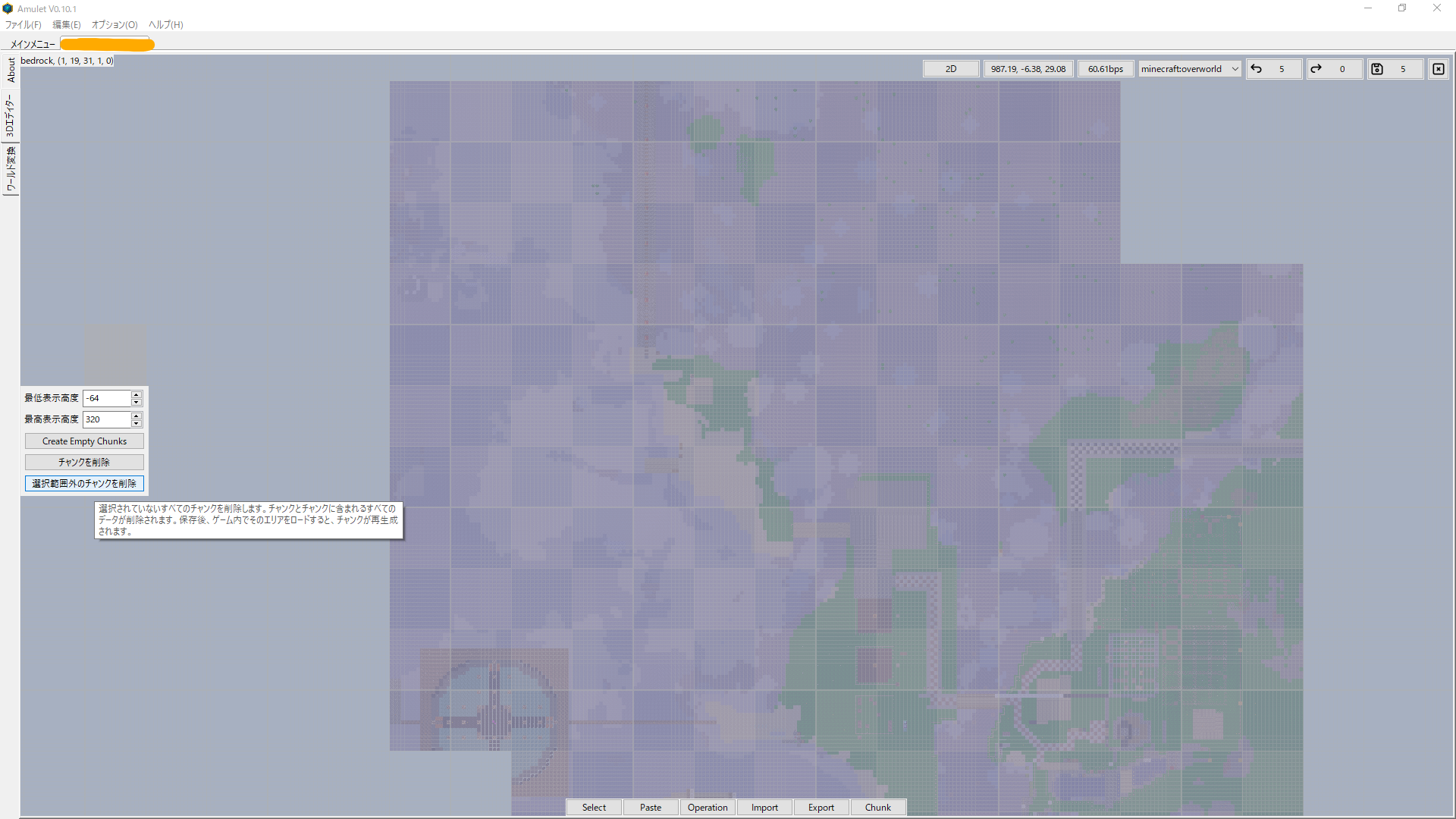The image size is (1456, 819).
Task: Select the Chunk tool at the bottom
Action: (x=877, y=808)
